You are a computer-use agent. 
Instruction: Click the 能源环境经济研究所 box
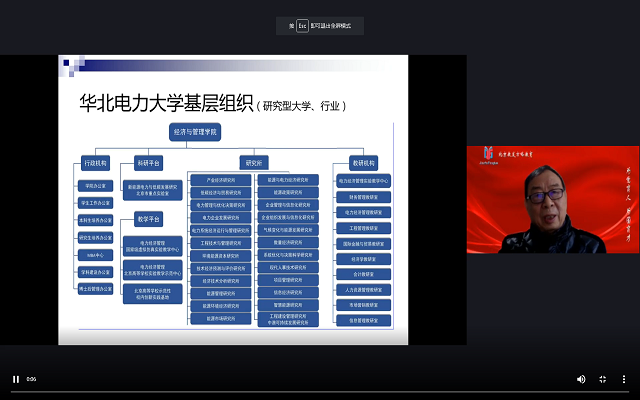[x=221, y=306]
